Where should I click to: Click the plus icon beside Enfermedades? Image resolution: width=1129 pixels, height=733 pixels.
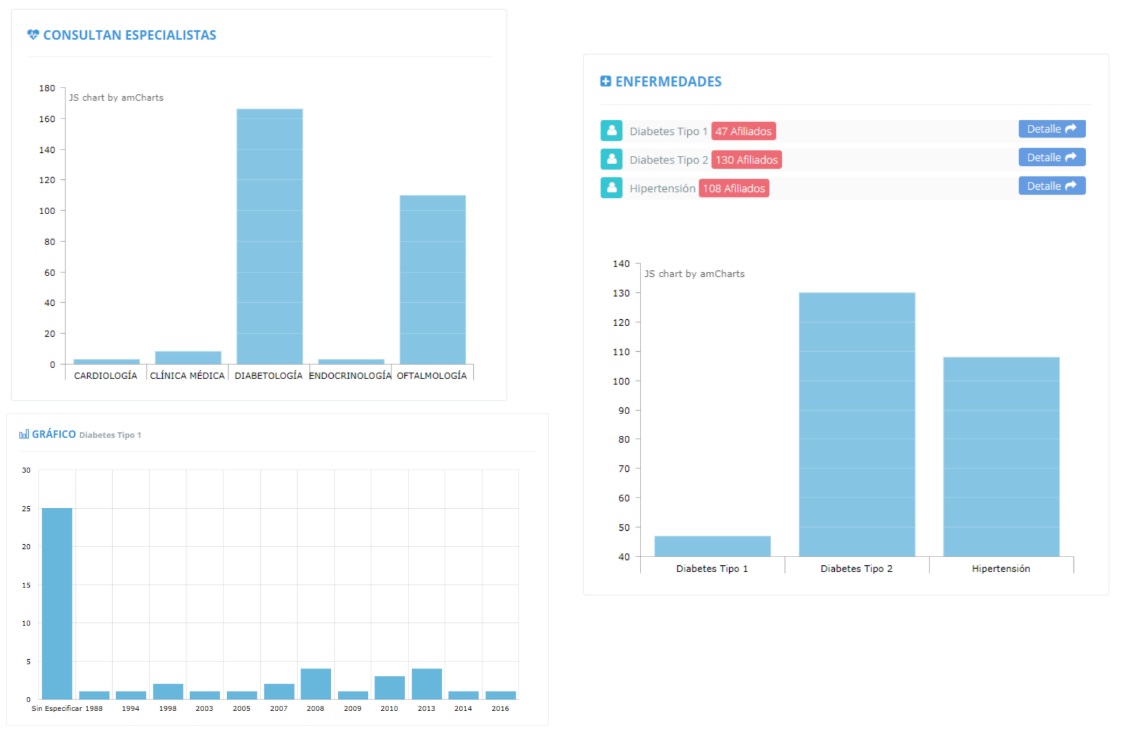605,82
